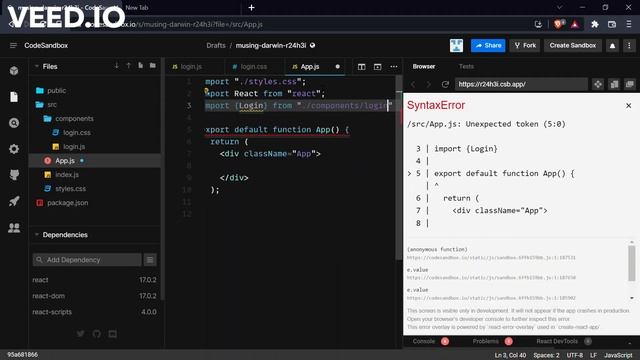This screenshot has width=640, height=360.
Task: Click the error stack trace scrollbar
Action: pyautogui.click(x=632, y=264)
